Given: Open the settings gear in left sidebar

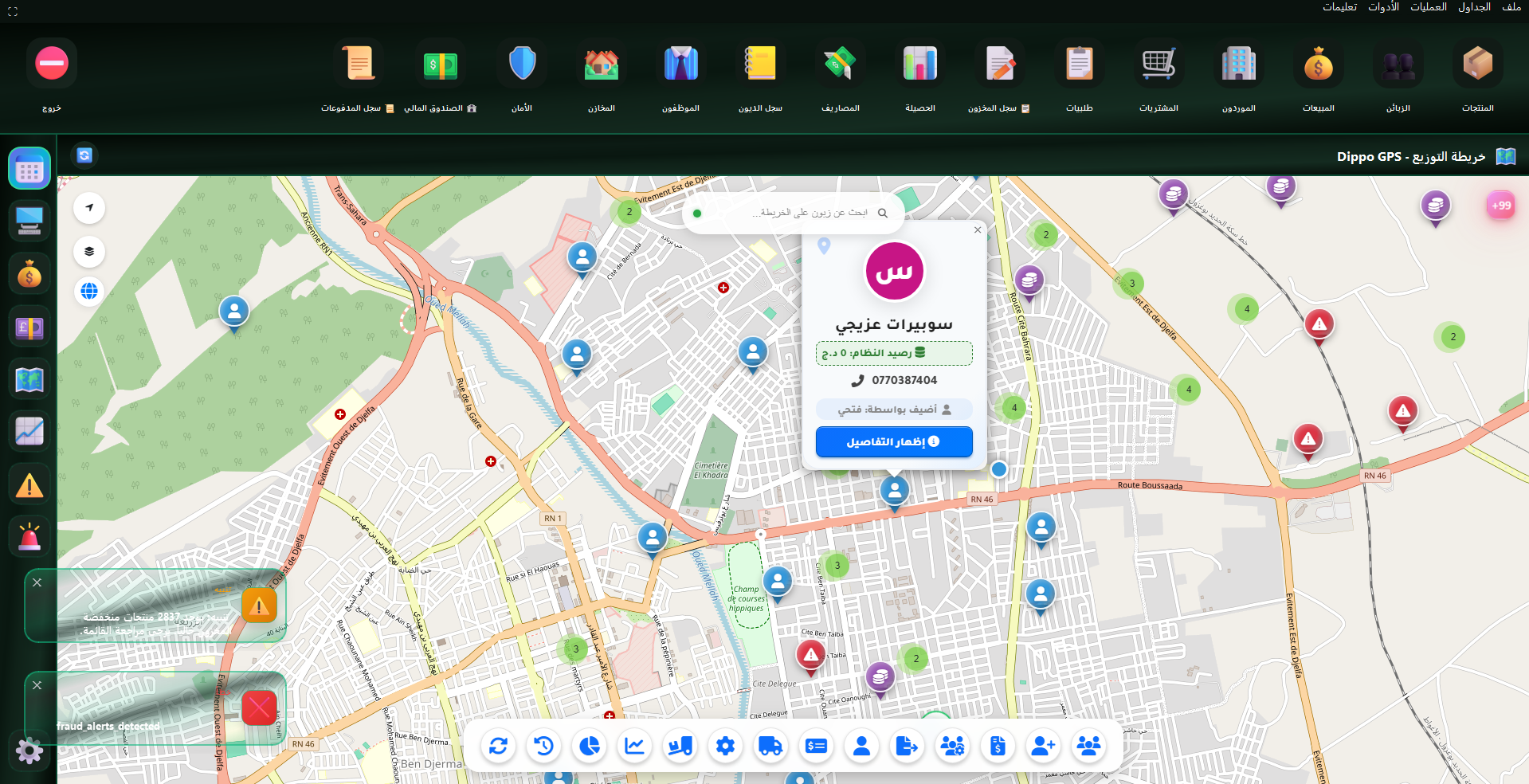Looking at the screenshot, I should click(x=29, y=751).
